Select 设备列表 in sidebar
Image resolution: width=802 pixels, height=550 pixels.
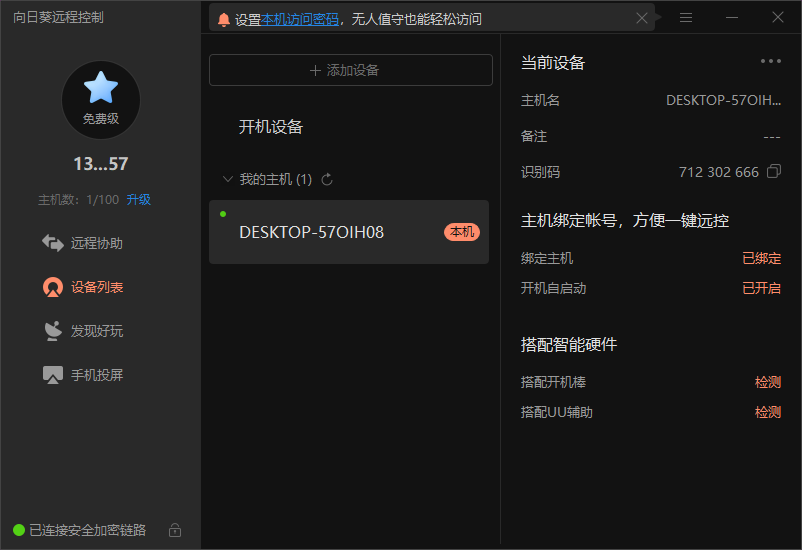pyautogui.click(x=82, y=287)
